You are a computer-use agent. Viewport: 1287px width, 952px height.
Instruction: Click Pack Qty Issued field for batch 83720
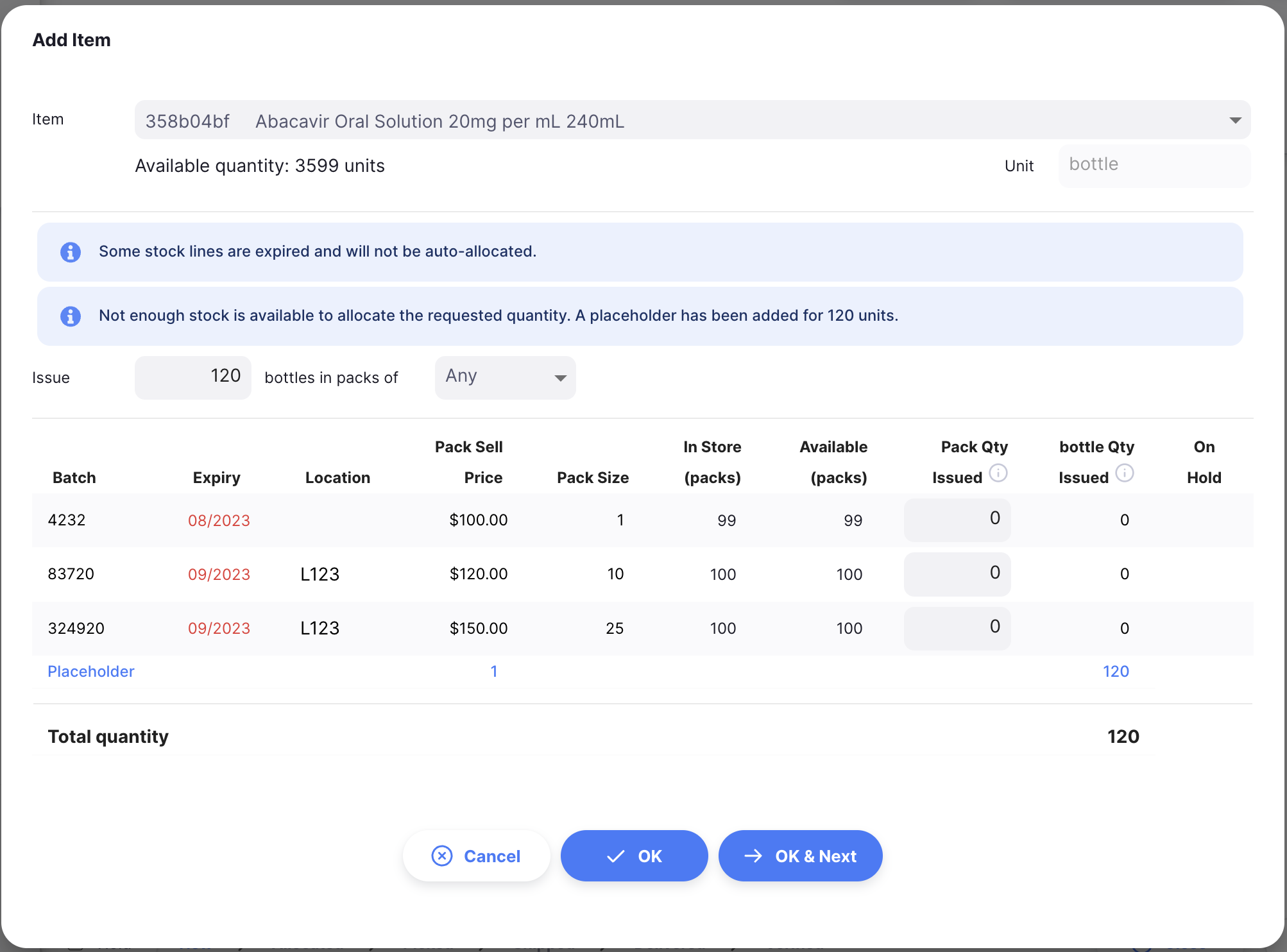click(x=957, y=574)
